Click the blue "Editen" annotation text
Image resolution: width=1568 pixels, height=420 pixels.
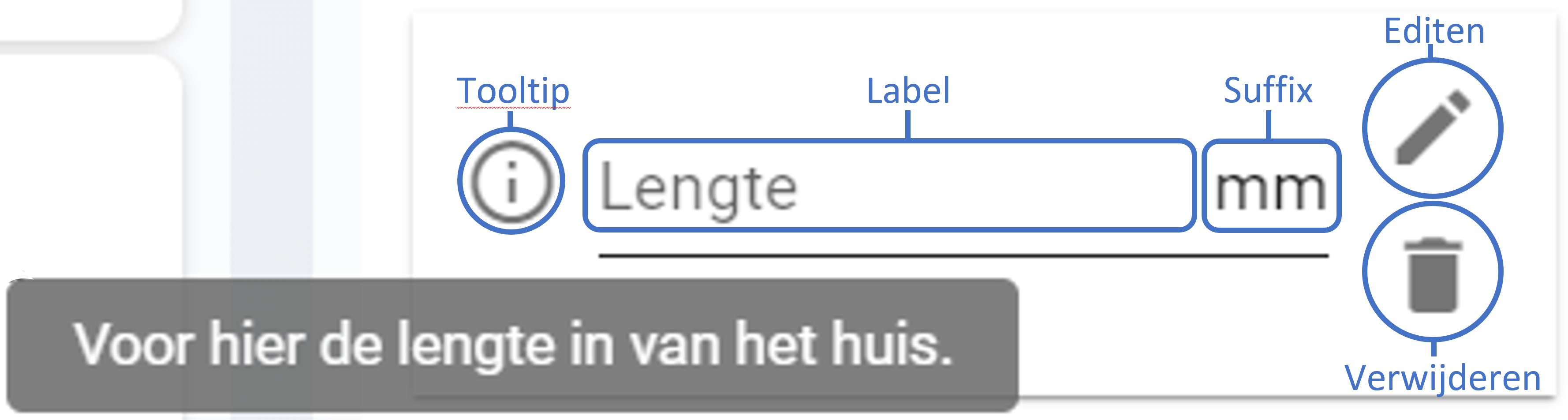click(1434, 31)
